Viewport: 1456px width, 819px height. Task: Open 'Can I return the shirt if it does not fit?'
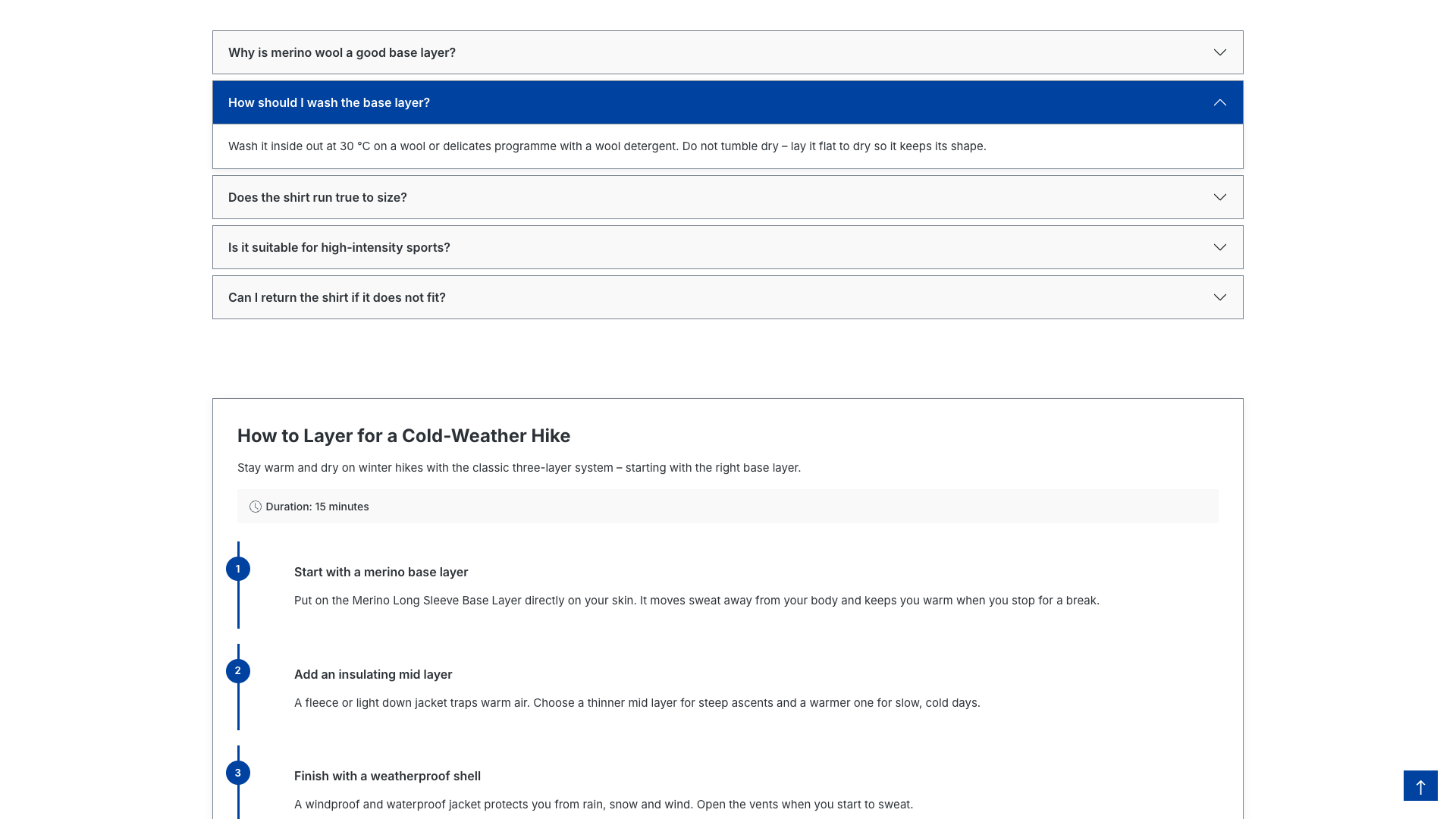728,297
